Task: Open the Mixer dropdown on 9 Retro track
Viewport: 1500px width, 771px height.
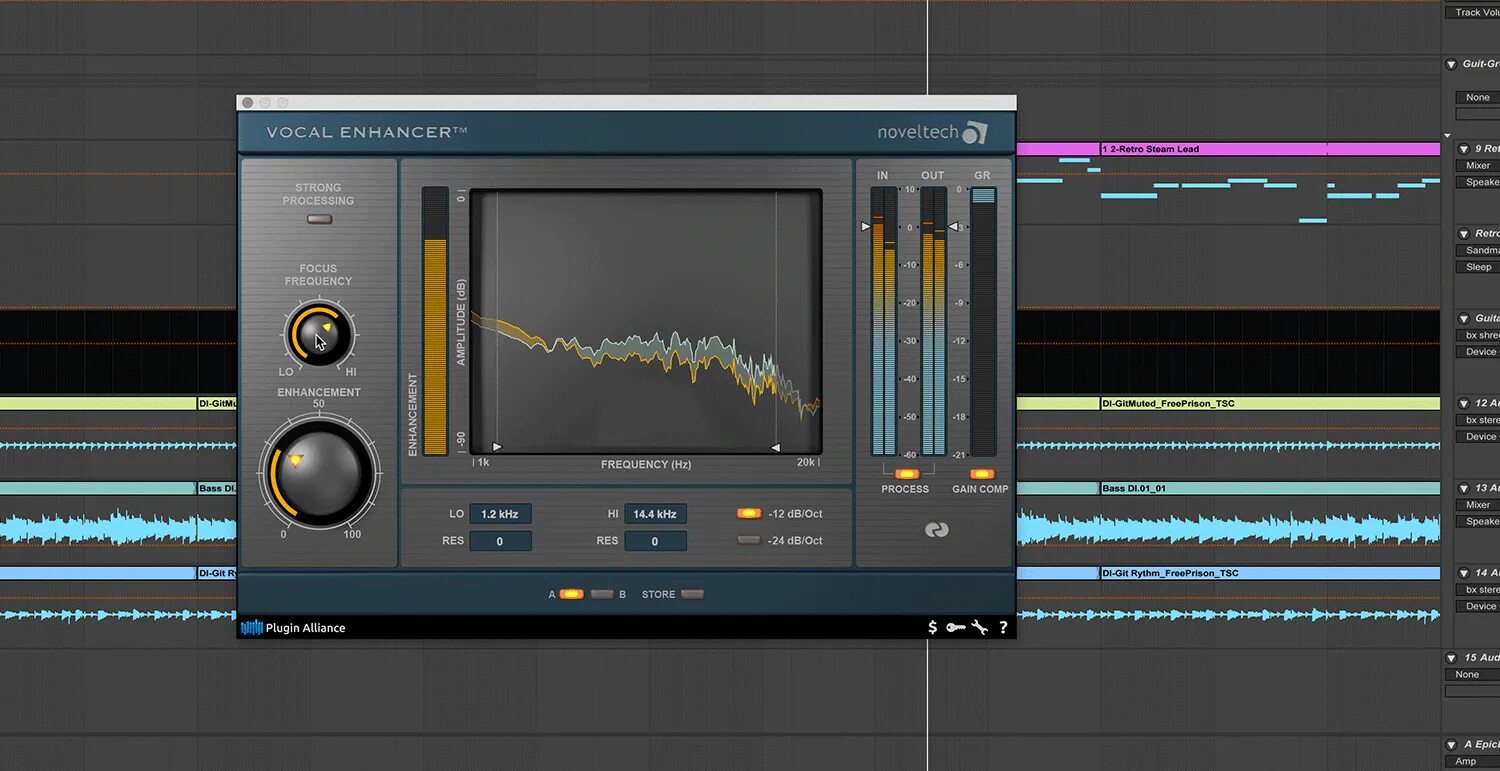Action: (x=1478, y=166)
